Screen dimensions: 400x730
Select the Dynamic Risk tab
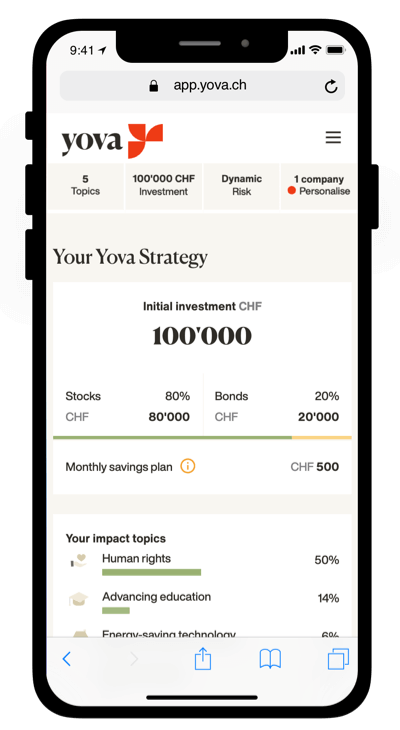pyautogui.click(x=241, y=186)
